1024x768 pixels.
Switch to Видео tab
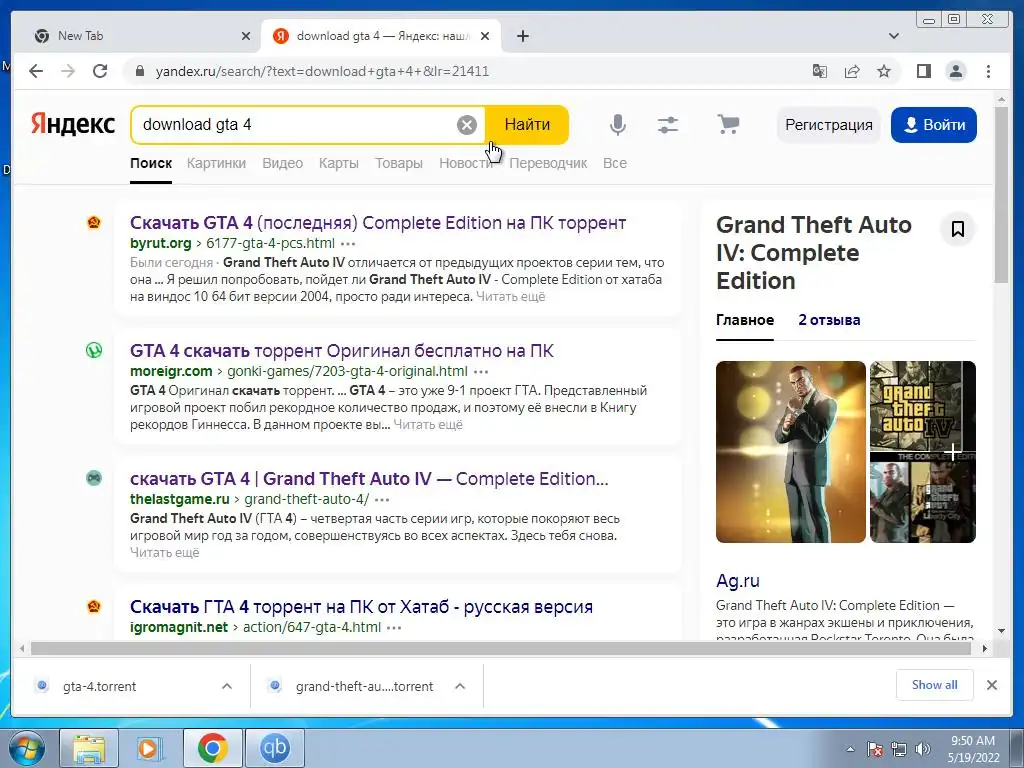click(x=282, y=163)
